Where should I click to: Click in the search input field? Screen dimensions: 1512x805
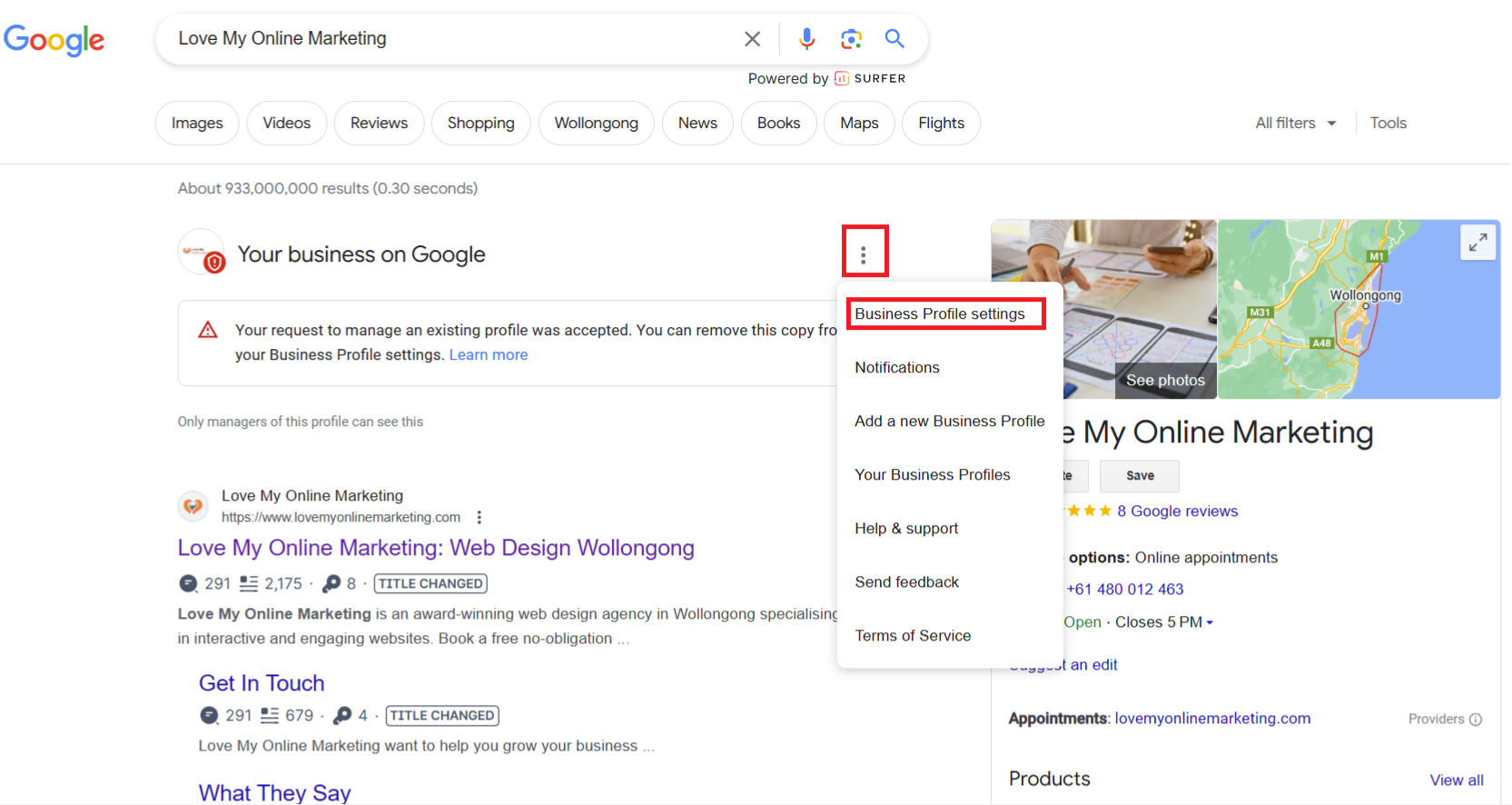454,38
